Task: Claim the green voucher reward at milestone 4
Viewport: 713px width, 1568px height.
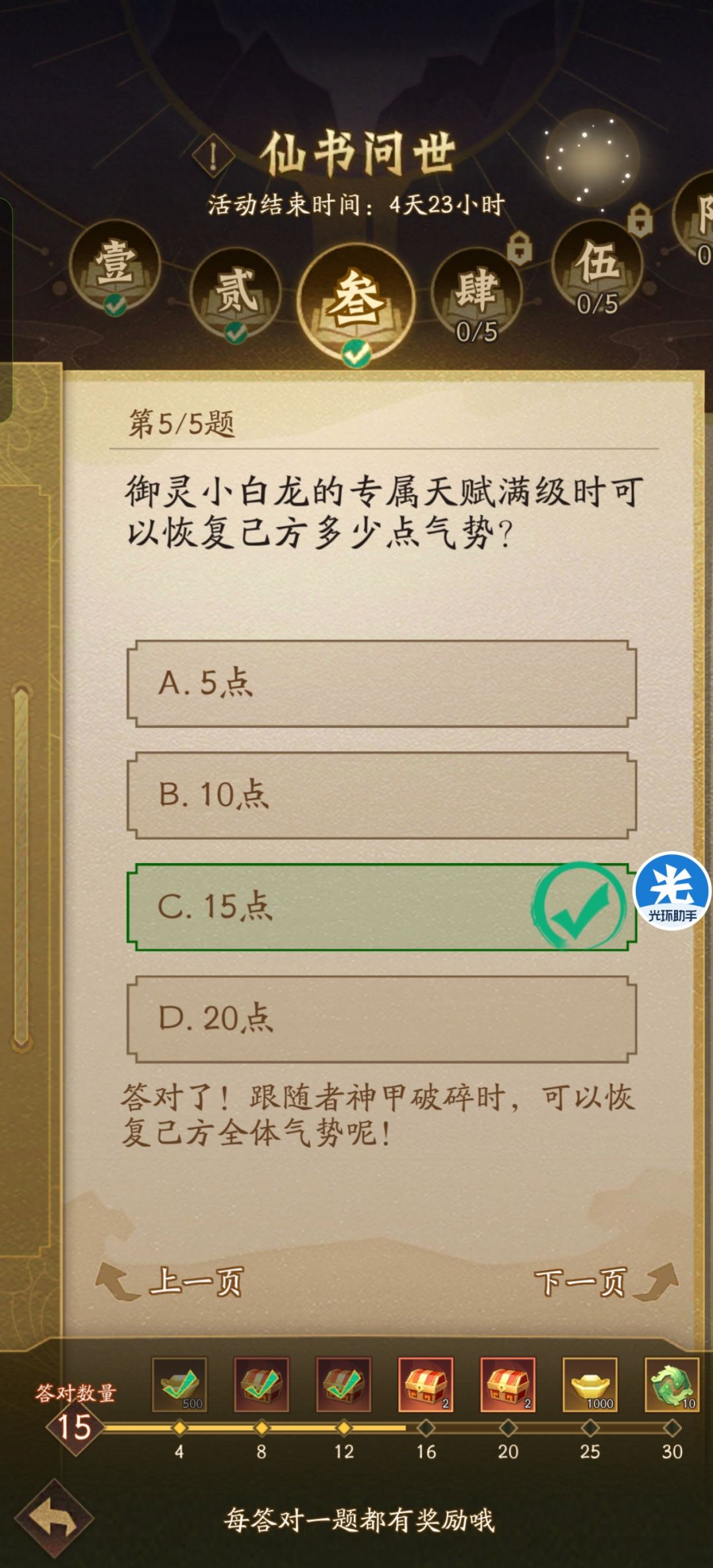Action: [x=180, y=1386]
